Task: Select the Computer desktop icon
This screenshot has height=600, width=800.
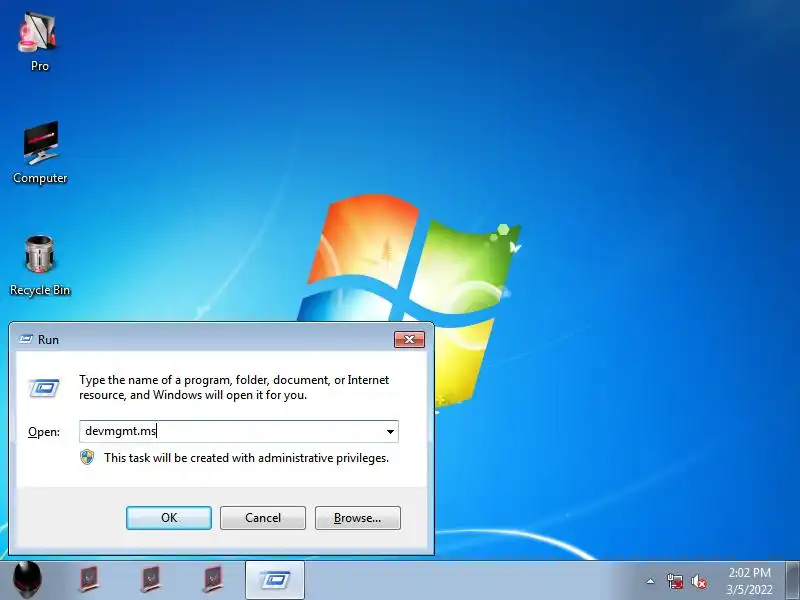Action: tap(40, 152)
